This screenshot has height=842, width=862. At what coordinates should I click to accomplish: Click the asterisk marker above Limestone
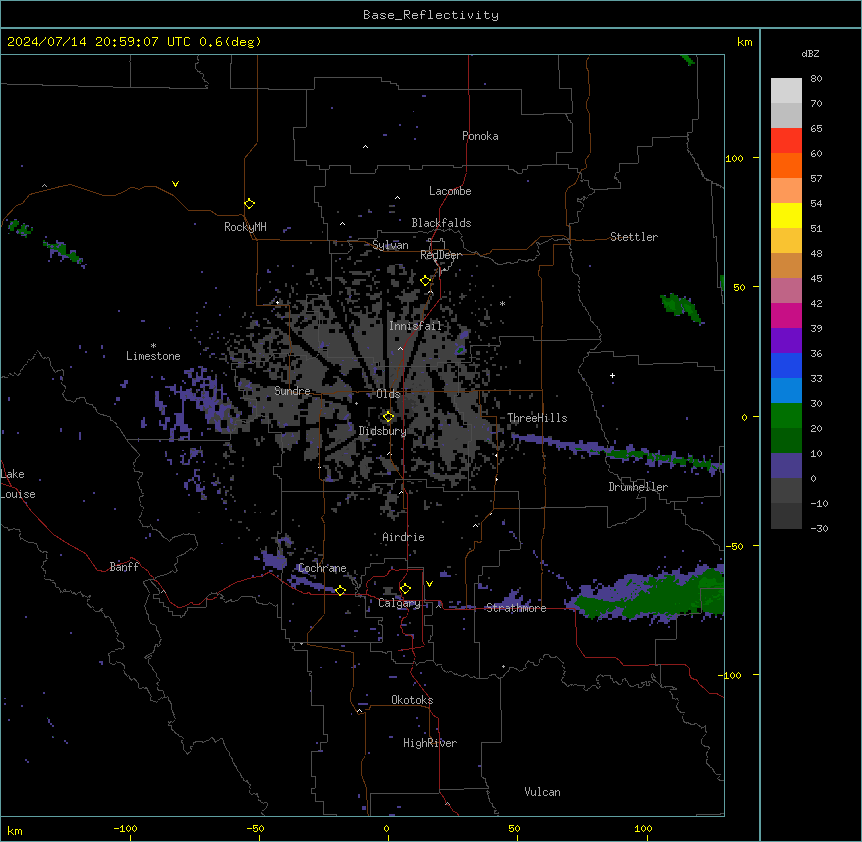[x=153, y=346]
